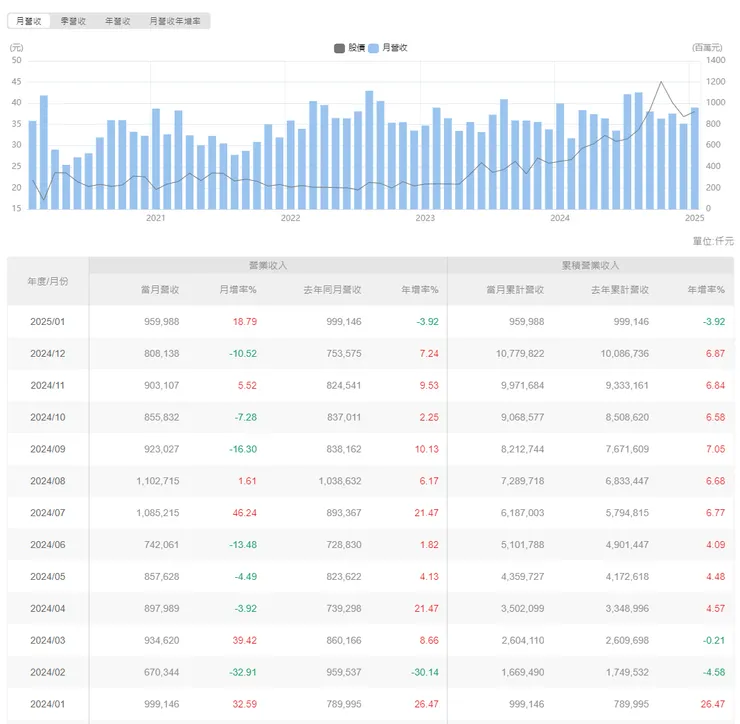Screen dimensions: 740x724
Task: Click the -4.58 cumulative growth value
Action: coord(714,672)
